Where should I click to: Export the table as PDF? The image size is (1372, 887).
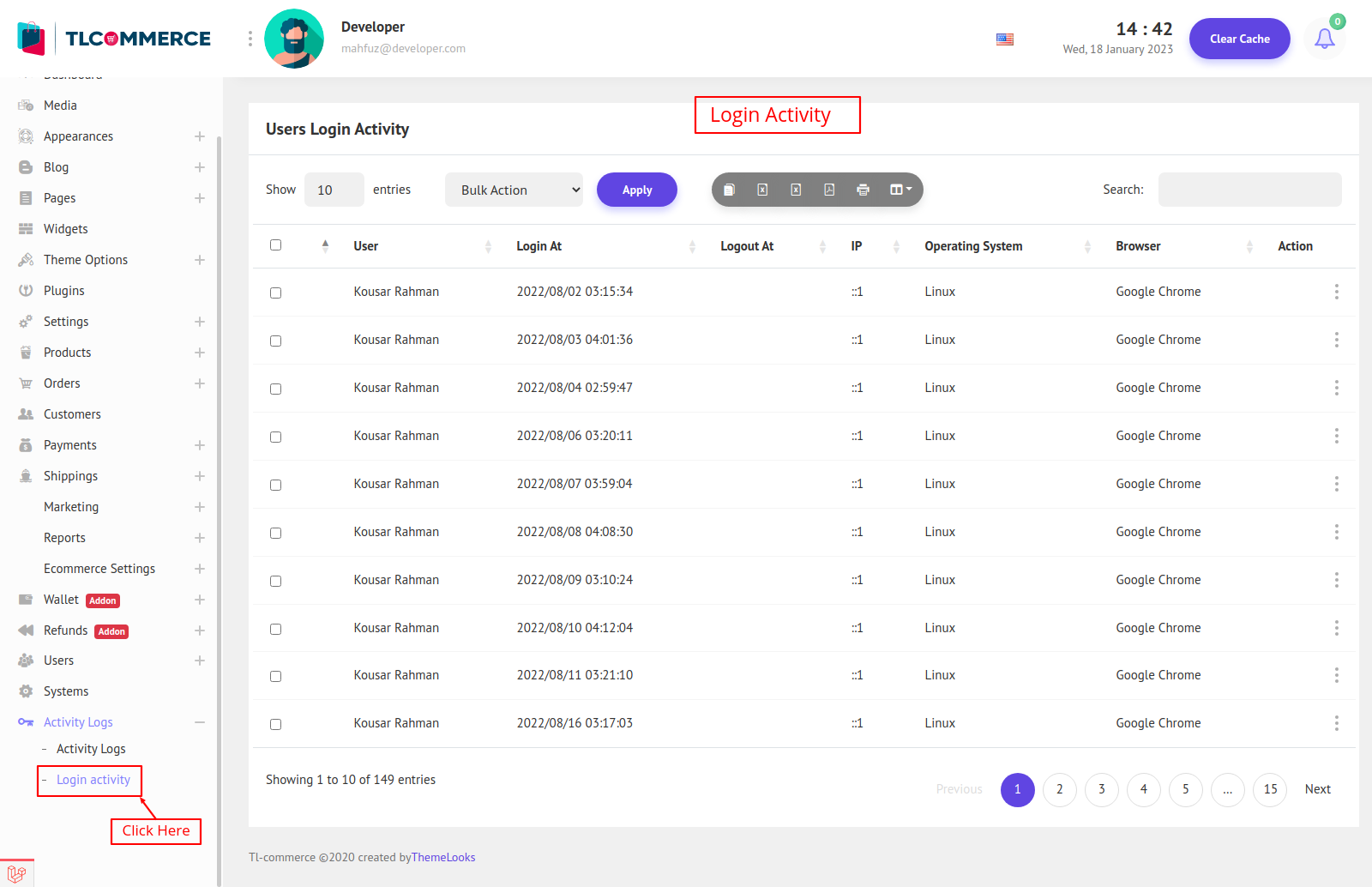(829, 190)
